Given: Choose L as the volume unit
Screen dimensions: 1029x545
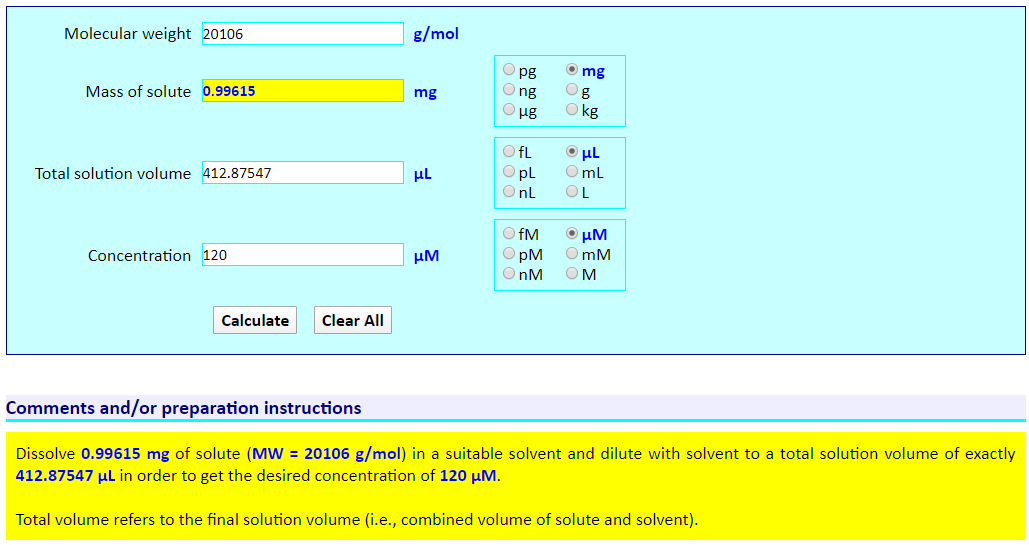Looking at the screenshot, I should pyautogui.click(x=572, y=192).
